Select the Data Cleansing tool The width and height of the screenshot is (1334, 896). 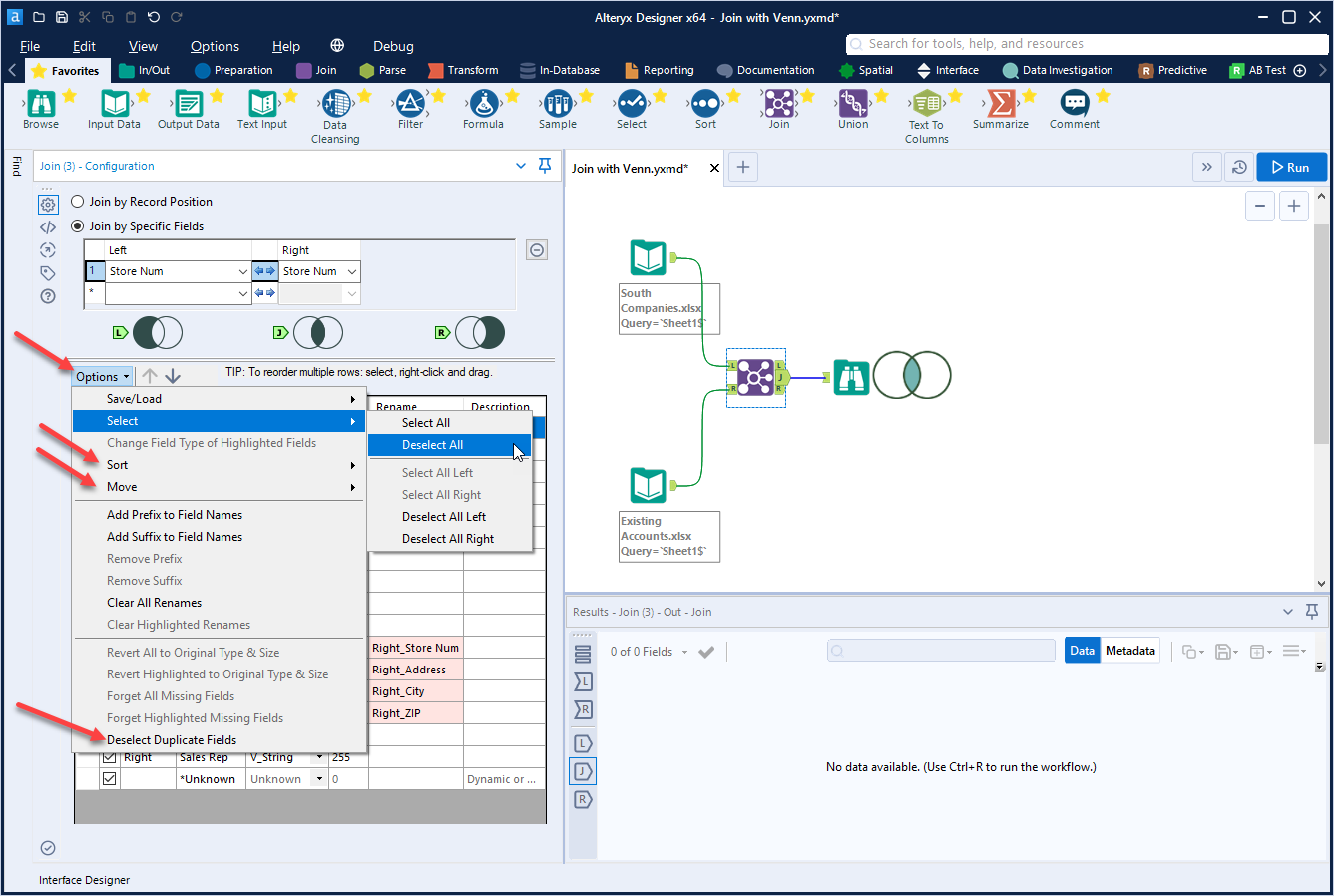(x=335, y=112)
